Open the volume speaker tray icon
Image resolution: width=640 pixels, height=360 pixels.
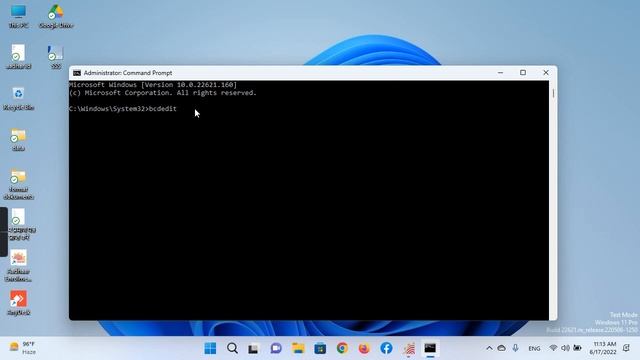point(565,348)
